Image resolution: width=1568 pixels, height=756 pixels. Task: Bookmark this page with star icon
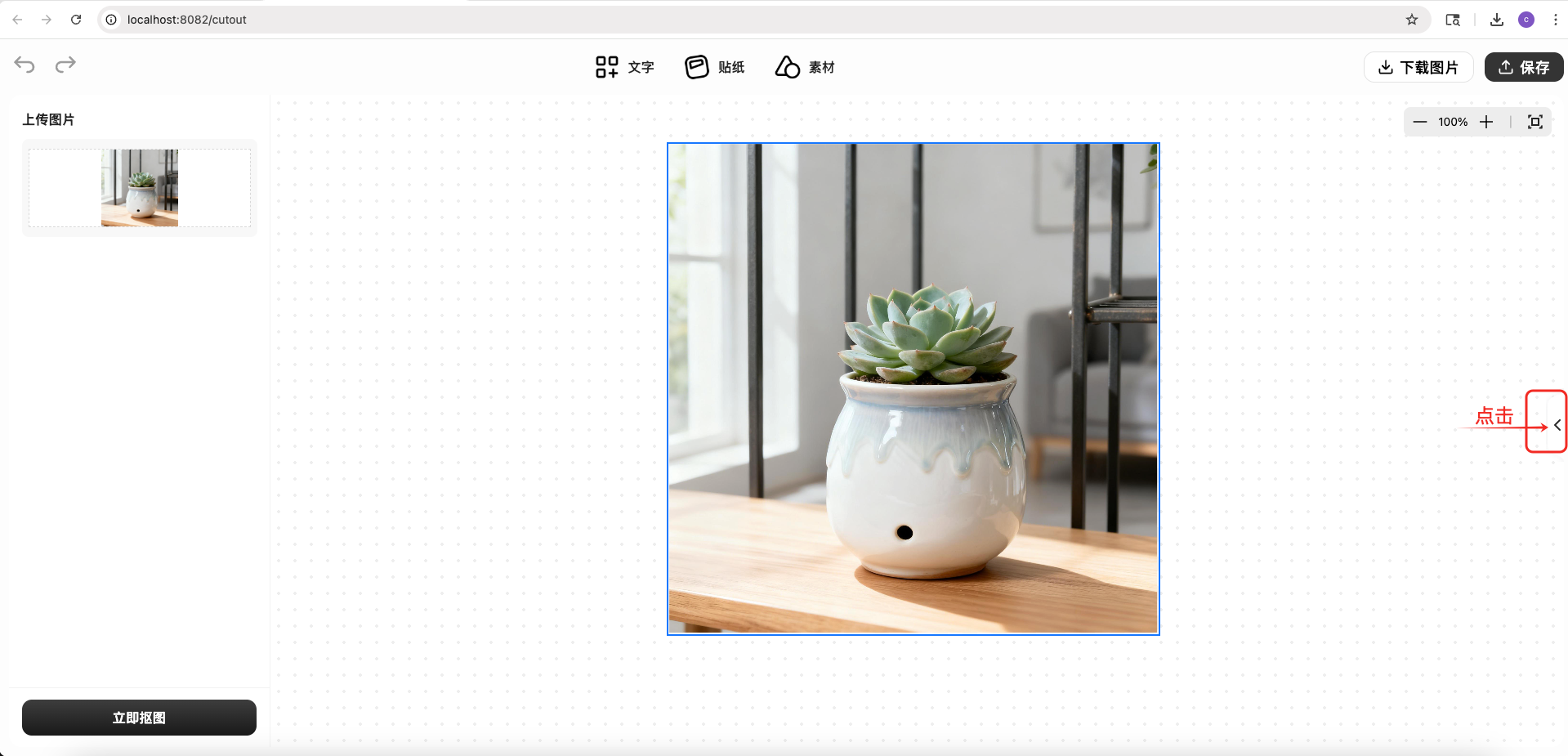pos(1412,20)
